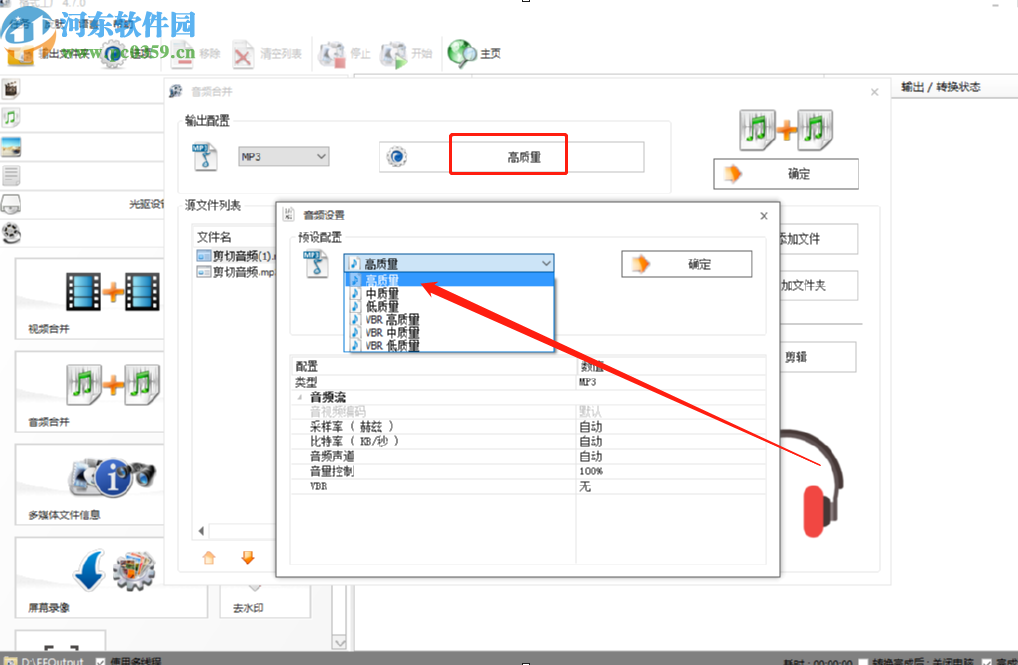The image size is (1018, 665).
Task: Click the Stop (停止) icon on toolbar
Action: tap(331, 54)
